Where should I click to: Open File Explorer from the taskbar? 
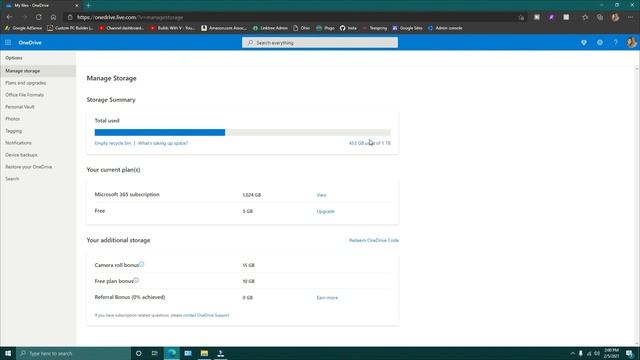[x=204, y=353]
